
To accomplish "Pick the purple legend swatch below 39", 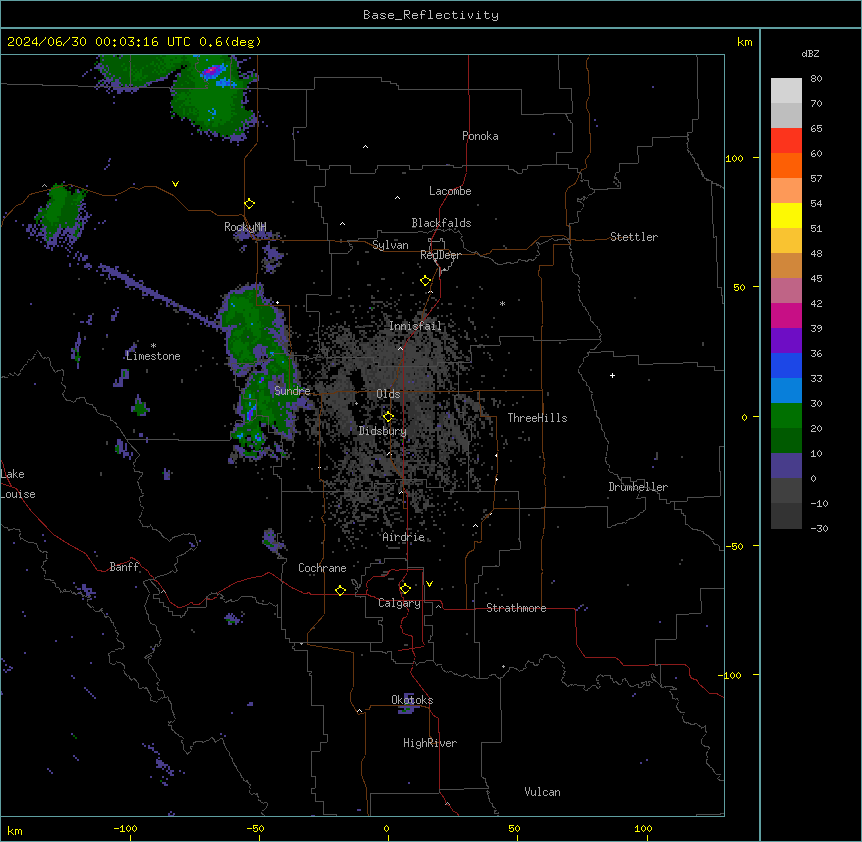I will pyautogui.click(x=786, y=340).
